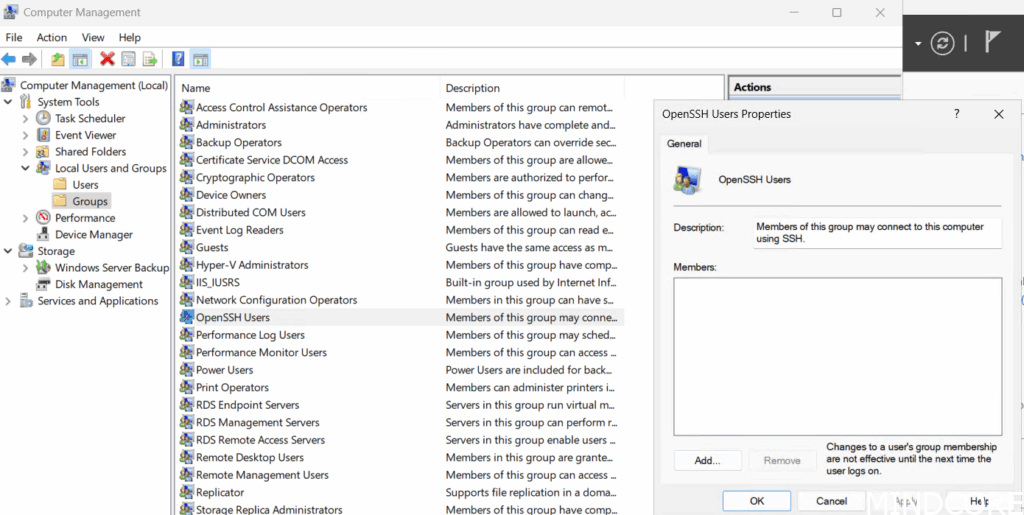
Task: Click the IIS_IUSRS group icon
Action: point(186,283)
